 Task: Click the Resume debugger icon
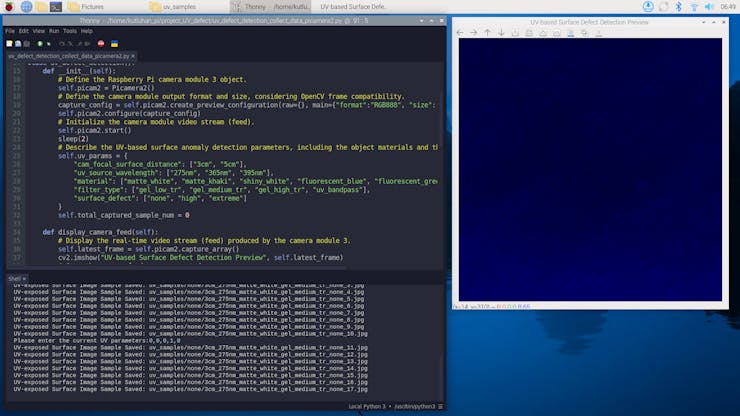(87, 44)
